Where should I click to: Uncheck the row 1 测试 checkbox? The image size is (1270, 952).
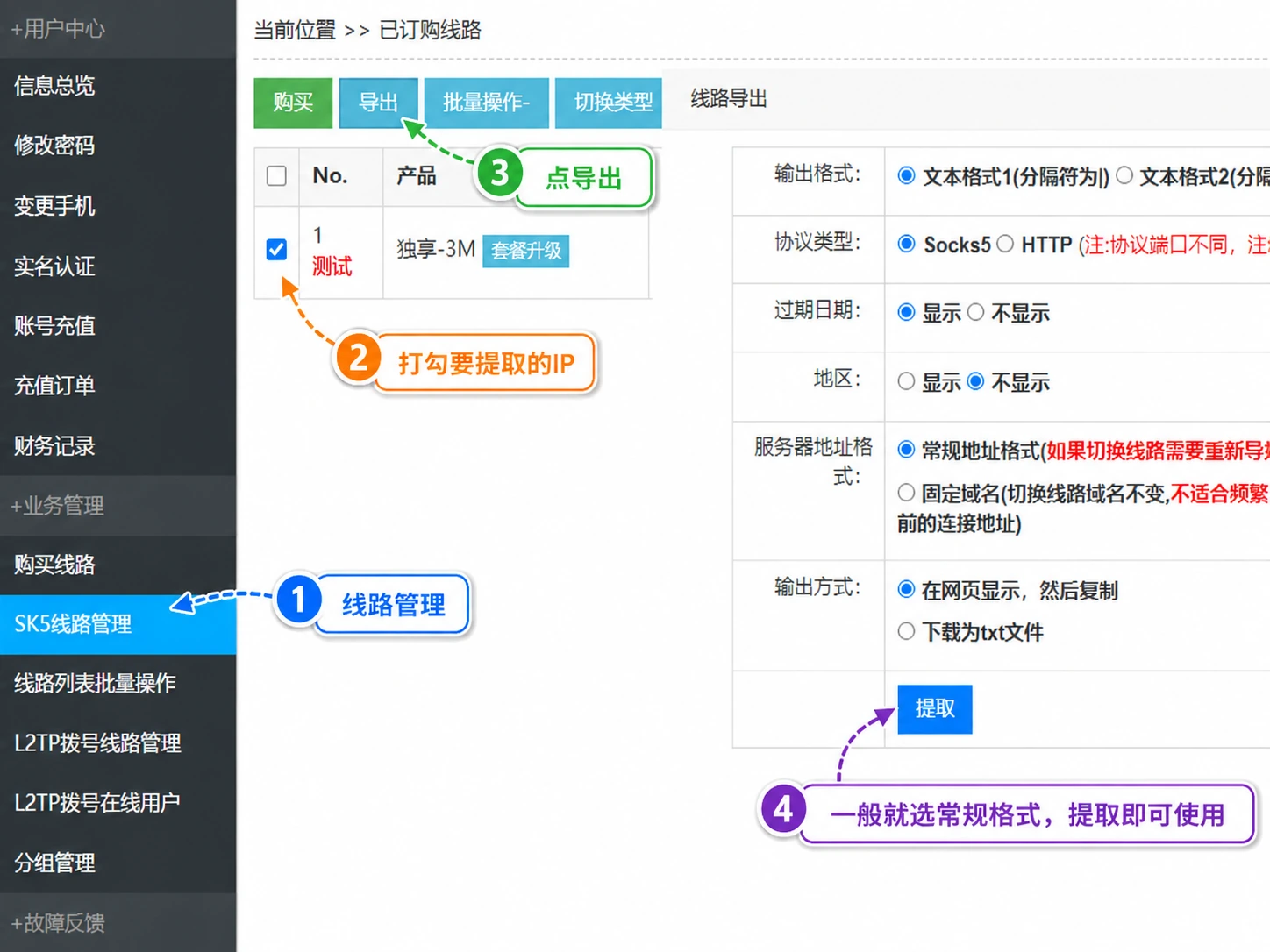(276, 250)
